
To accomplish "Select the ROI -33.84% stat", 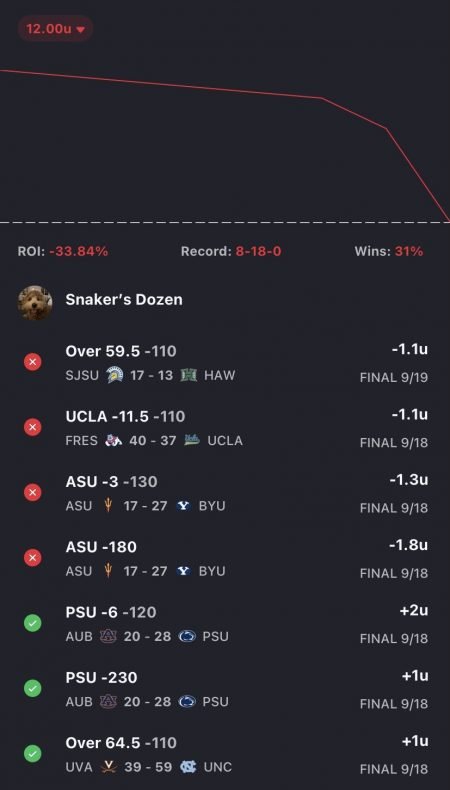I will [x=63, y=251].
